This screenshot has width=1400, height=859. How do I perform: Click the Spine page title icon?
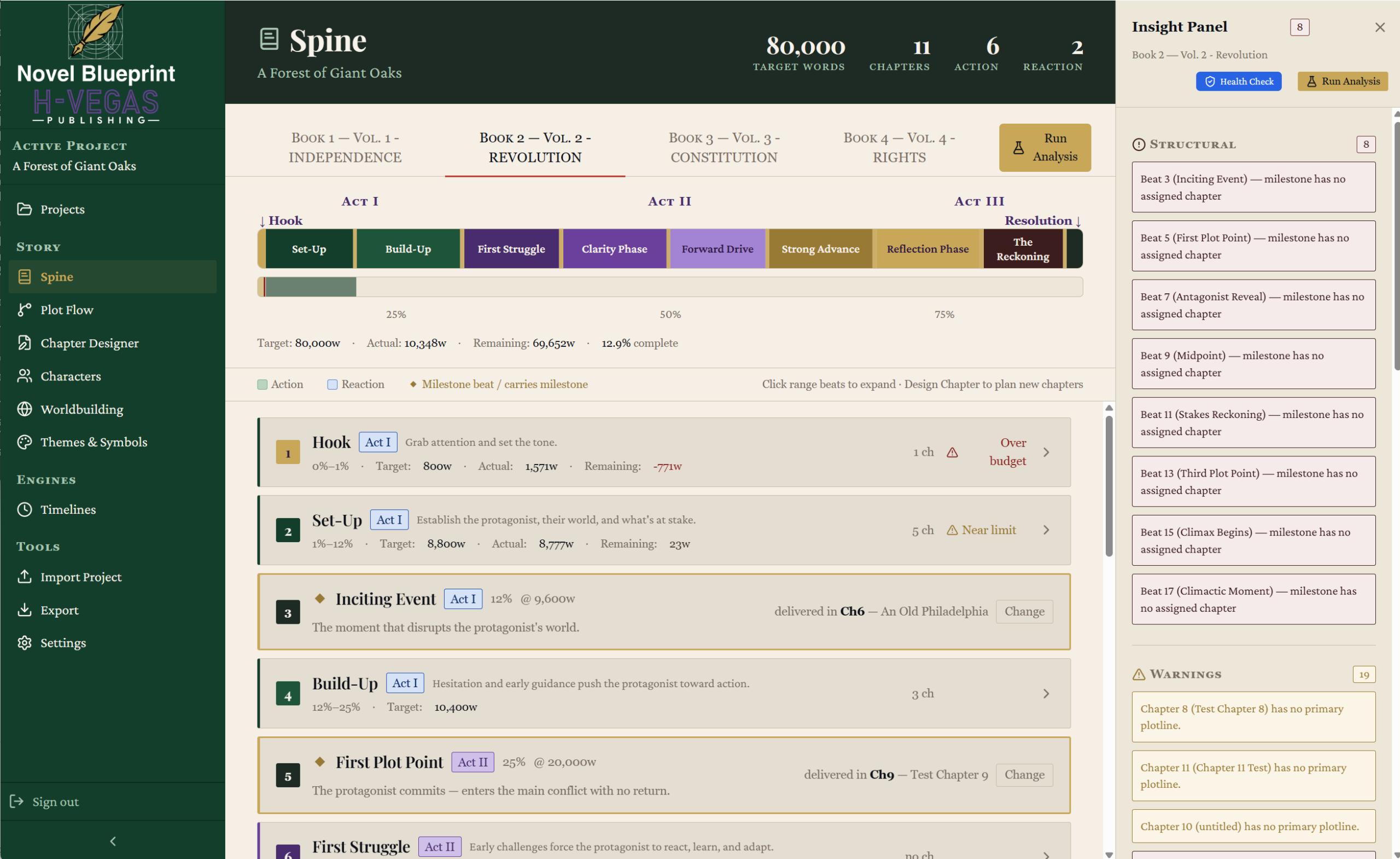pyautogui.click(x=269, y=39)
